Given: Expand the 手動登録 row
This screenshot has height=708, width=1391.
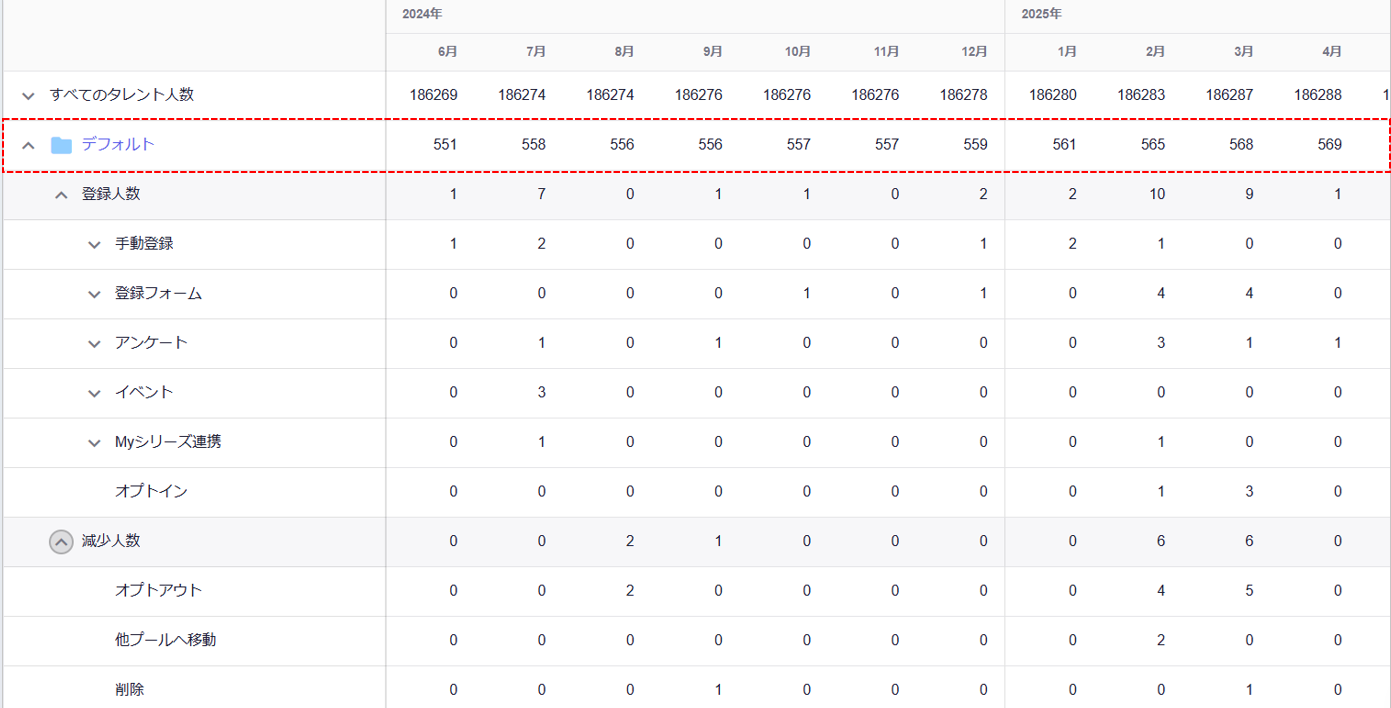Looking at the screenshot, I should pyautogui.click(x=94, y=245).
